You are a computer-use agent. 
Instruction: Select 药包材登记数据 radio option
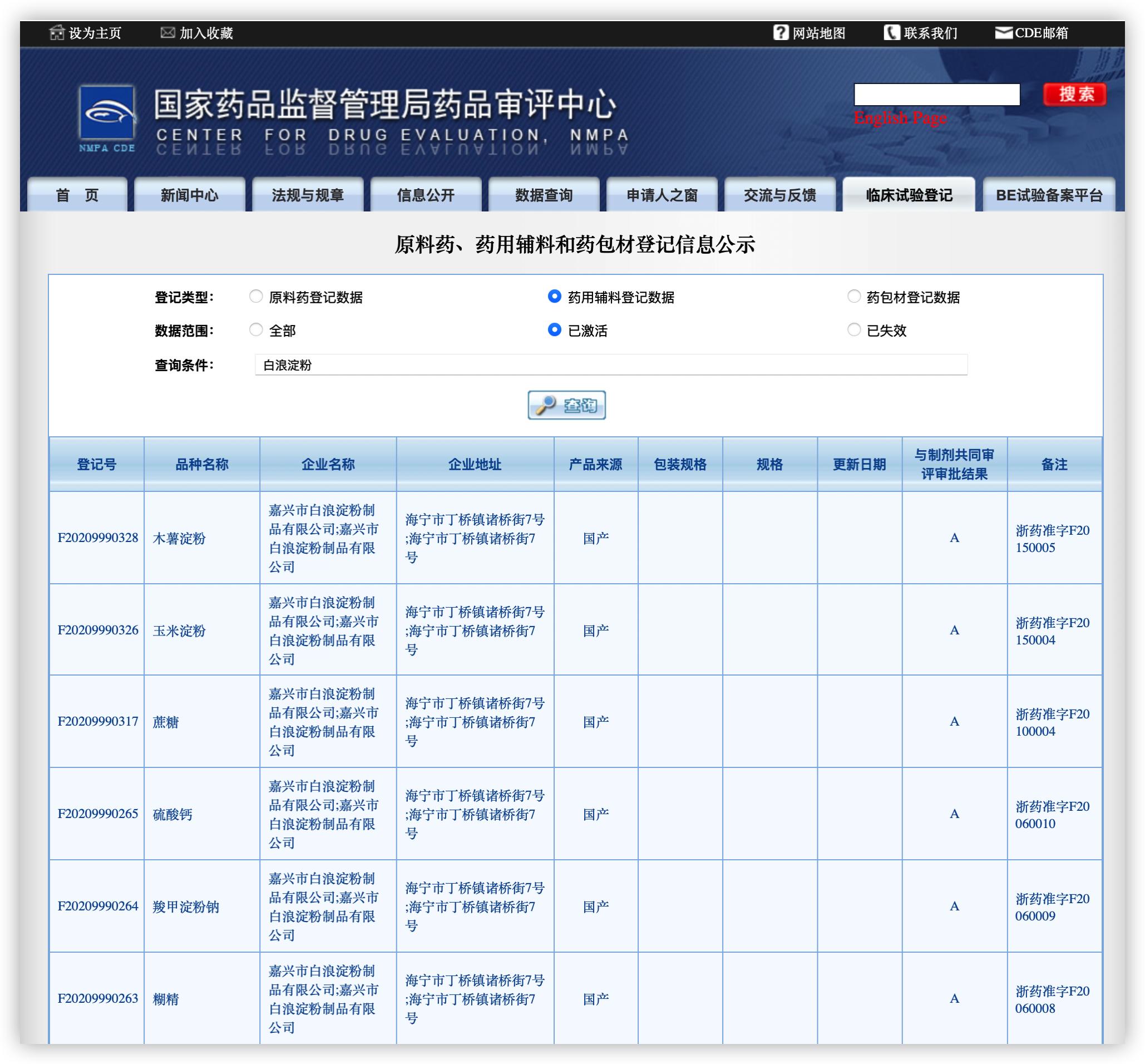(x=853, y=297)
